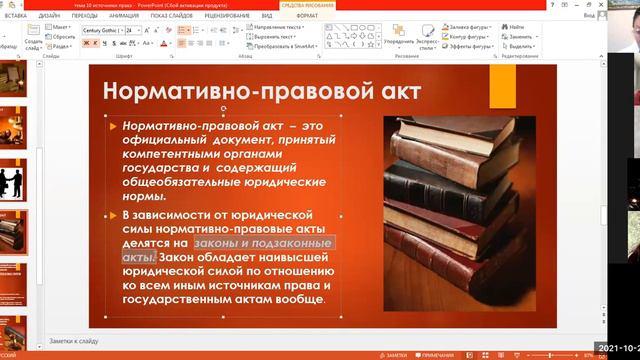Open the ПЕРЕХОДЫ ribbon tab
Viewport: 640px width, 360px height.
click(84, 16)
